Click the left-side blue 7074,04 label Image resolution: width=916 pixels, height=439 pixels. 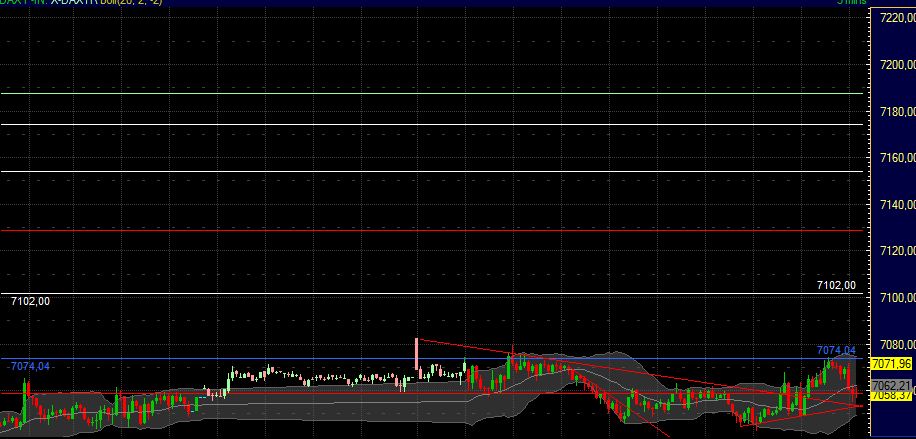click(x=29, y=367)
